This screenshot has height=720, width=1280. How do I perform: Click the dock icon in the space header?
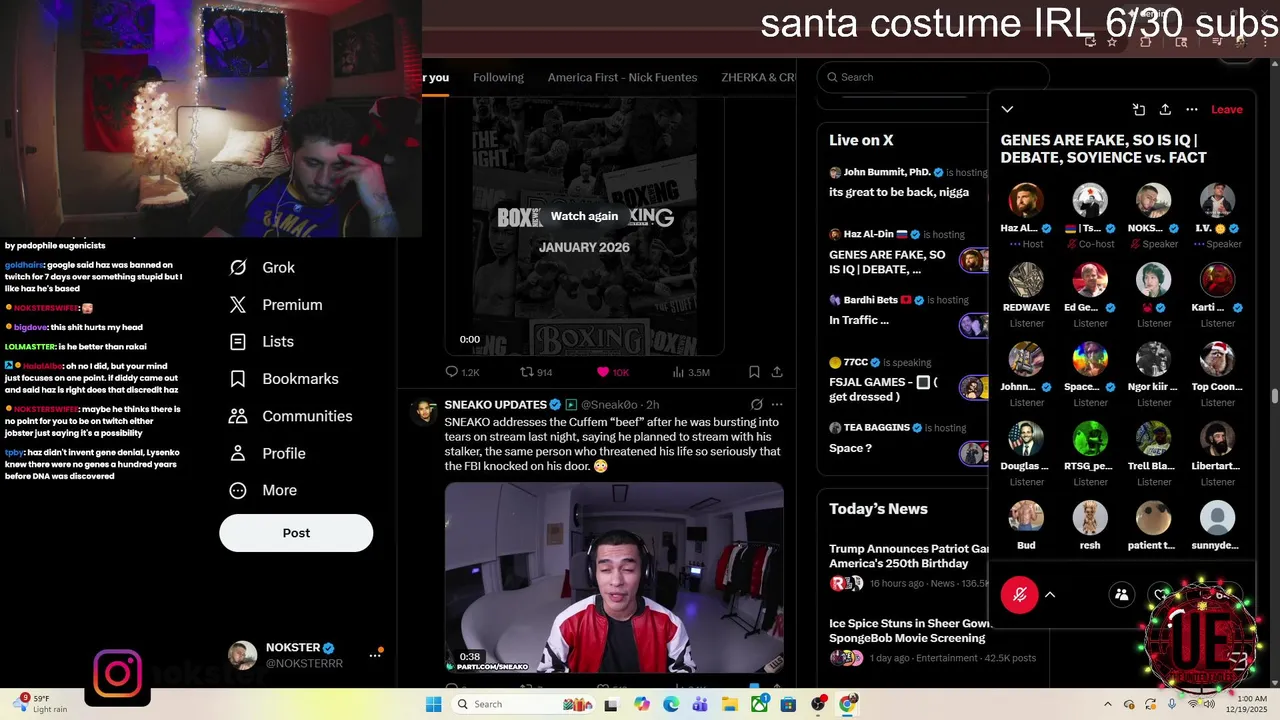coord(1138,109)
